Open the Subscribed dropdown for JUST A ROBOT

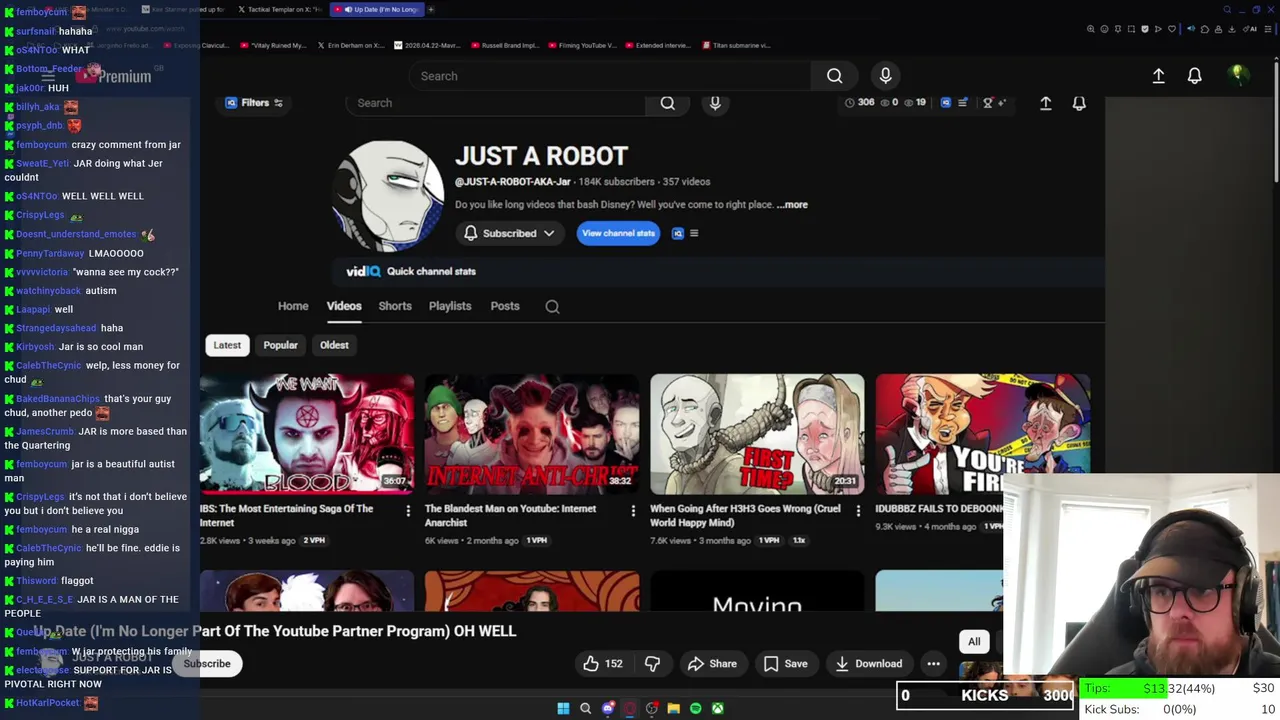510,233
